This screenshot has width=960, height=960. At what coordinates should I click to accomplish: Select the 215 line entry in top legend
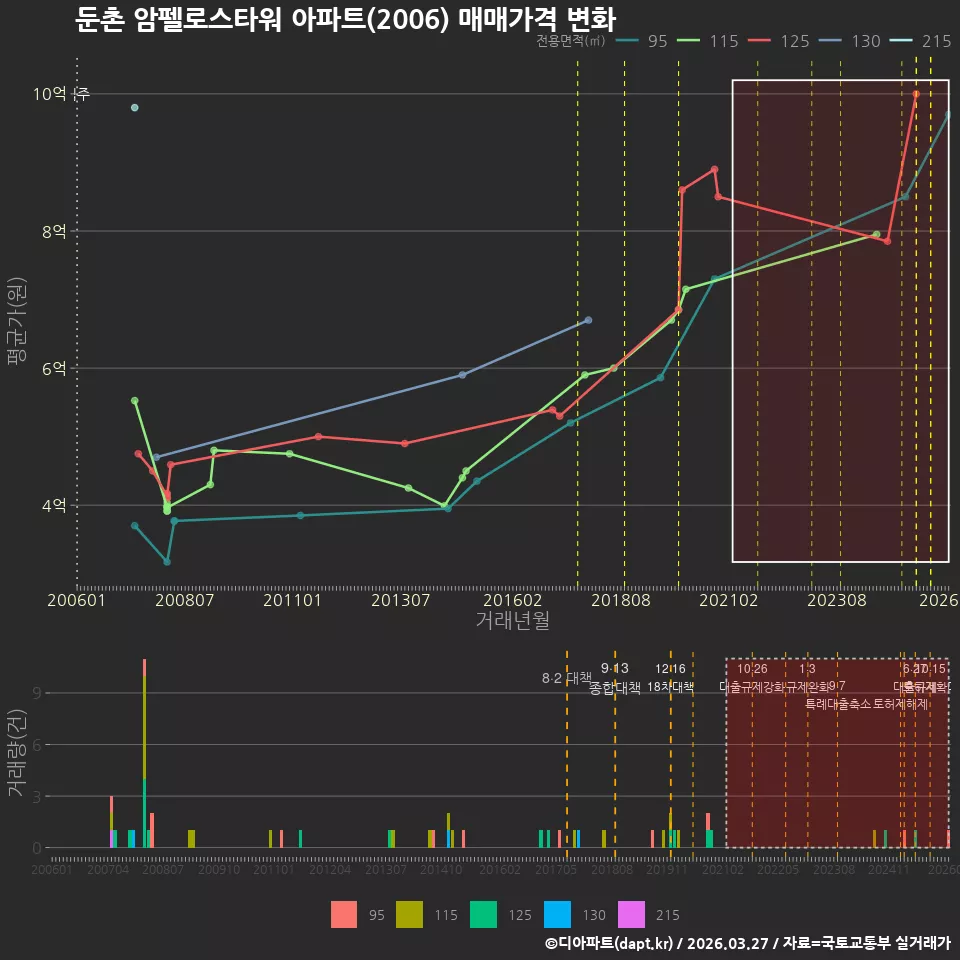pos(921,41)
